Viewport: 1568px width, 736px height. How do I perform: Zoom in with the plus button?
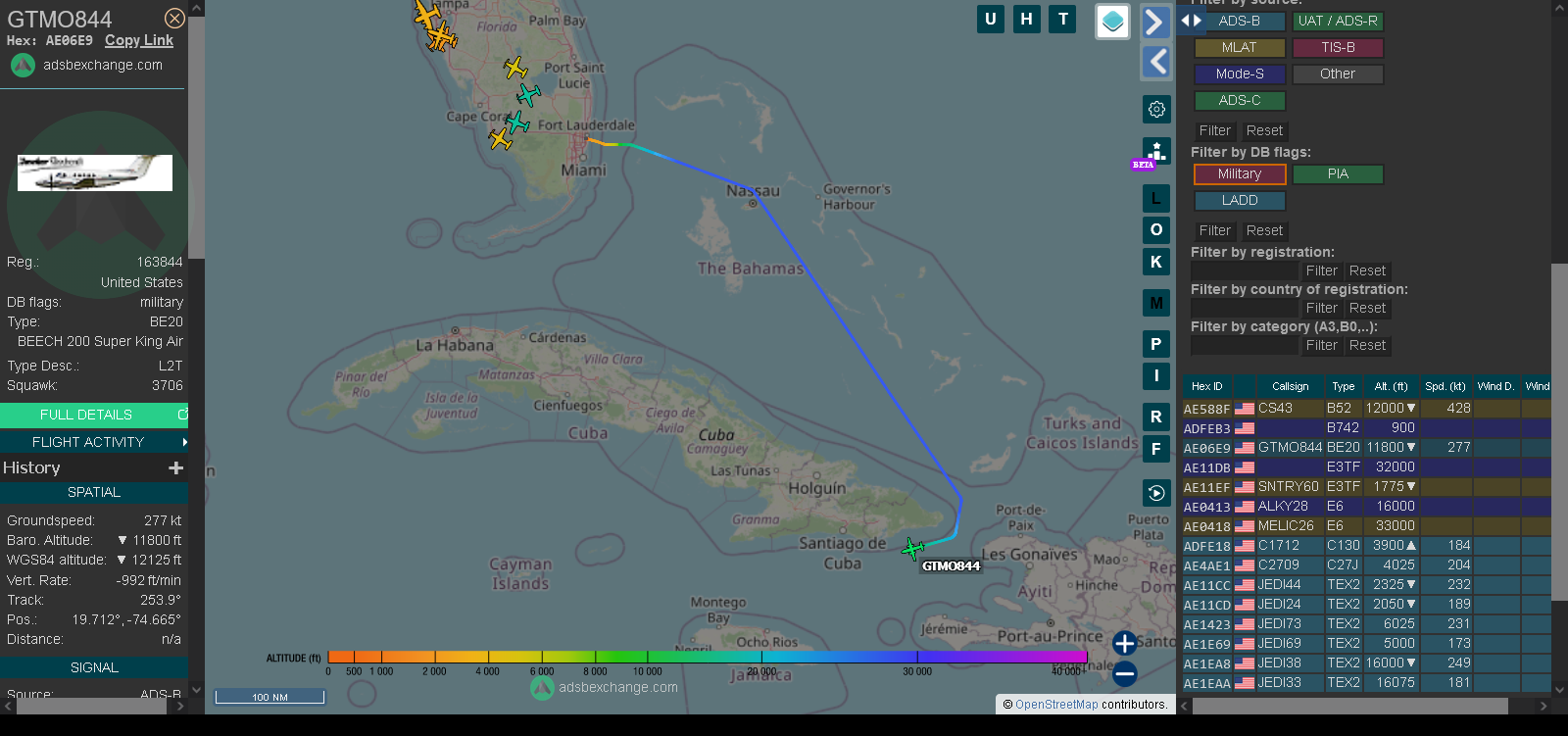[x=1125, y=643]
